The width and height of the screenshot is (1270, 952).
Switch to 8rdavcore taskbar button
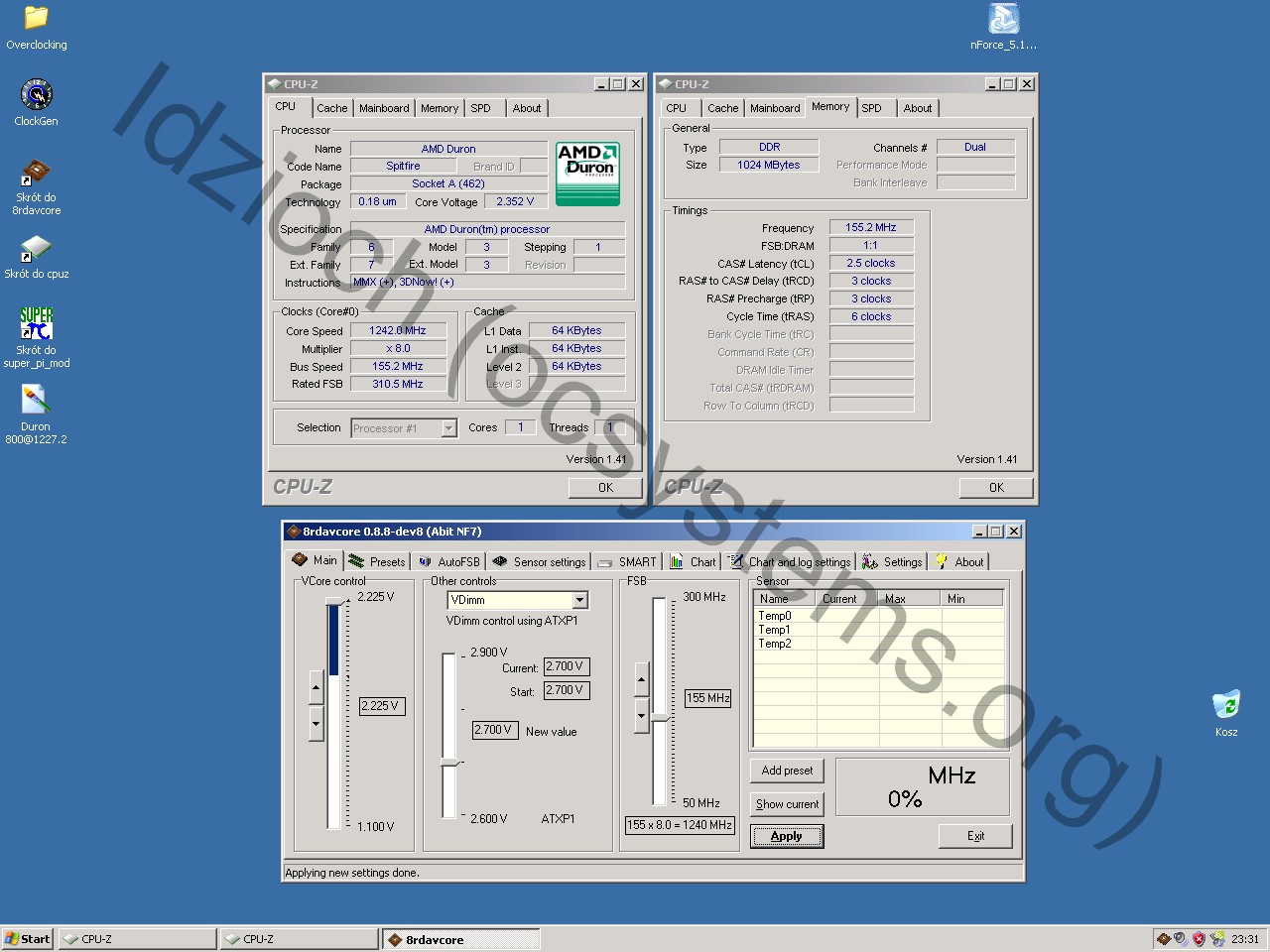coord(461,939)
